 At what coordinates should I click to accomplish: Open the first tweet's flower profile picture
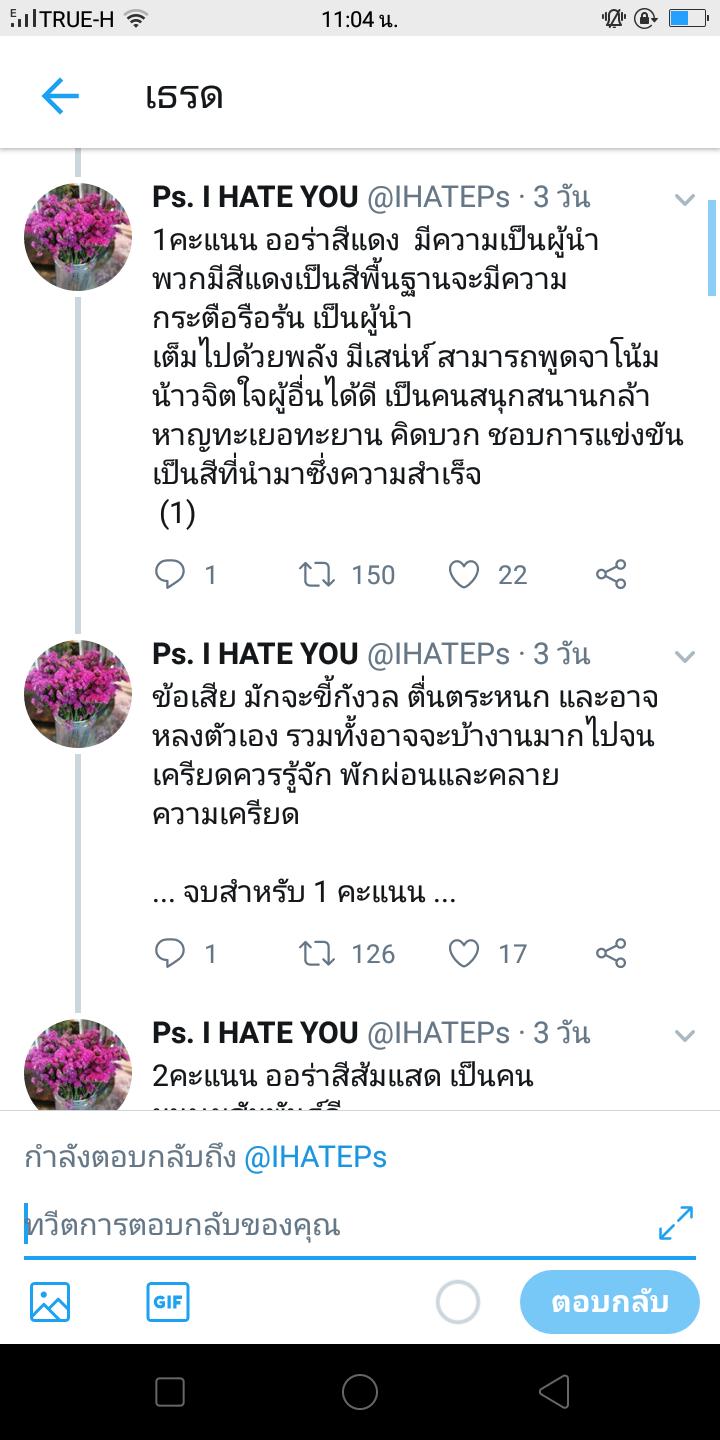[x=78, y=237]
